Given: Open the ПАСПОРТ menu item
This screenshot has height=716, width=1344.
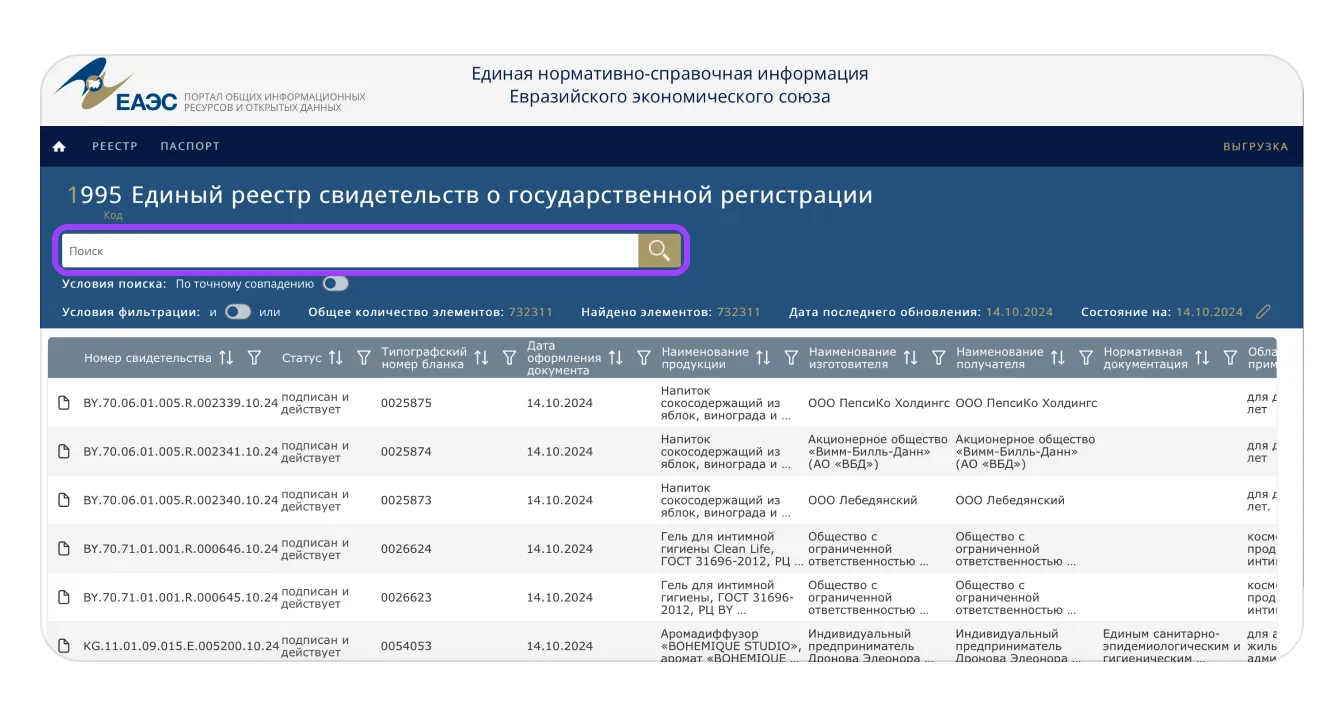Looking at the screenshot, I should (190, 146).
